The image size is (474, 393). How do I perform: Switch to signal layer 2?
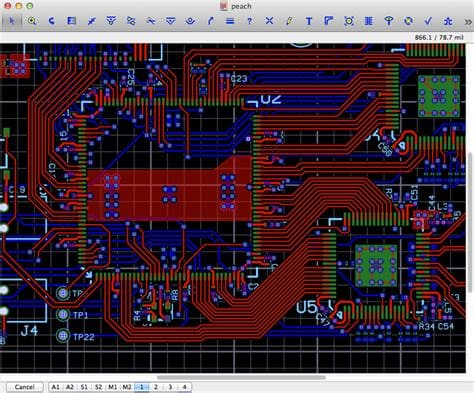point(156,387)
